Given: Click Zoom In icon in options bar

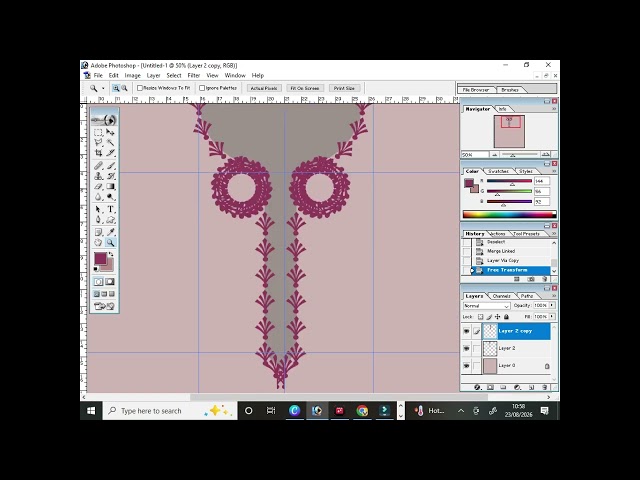Looking at the screenshot, I should (116, 88).
